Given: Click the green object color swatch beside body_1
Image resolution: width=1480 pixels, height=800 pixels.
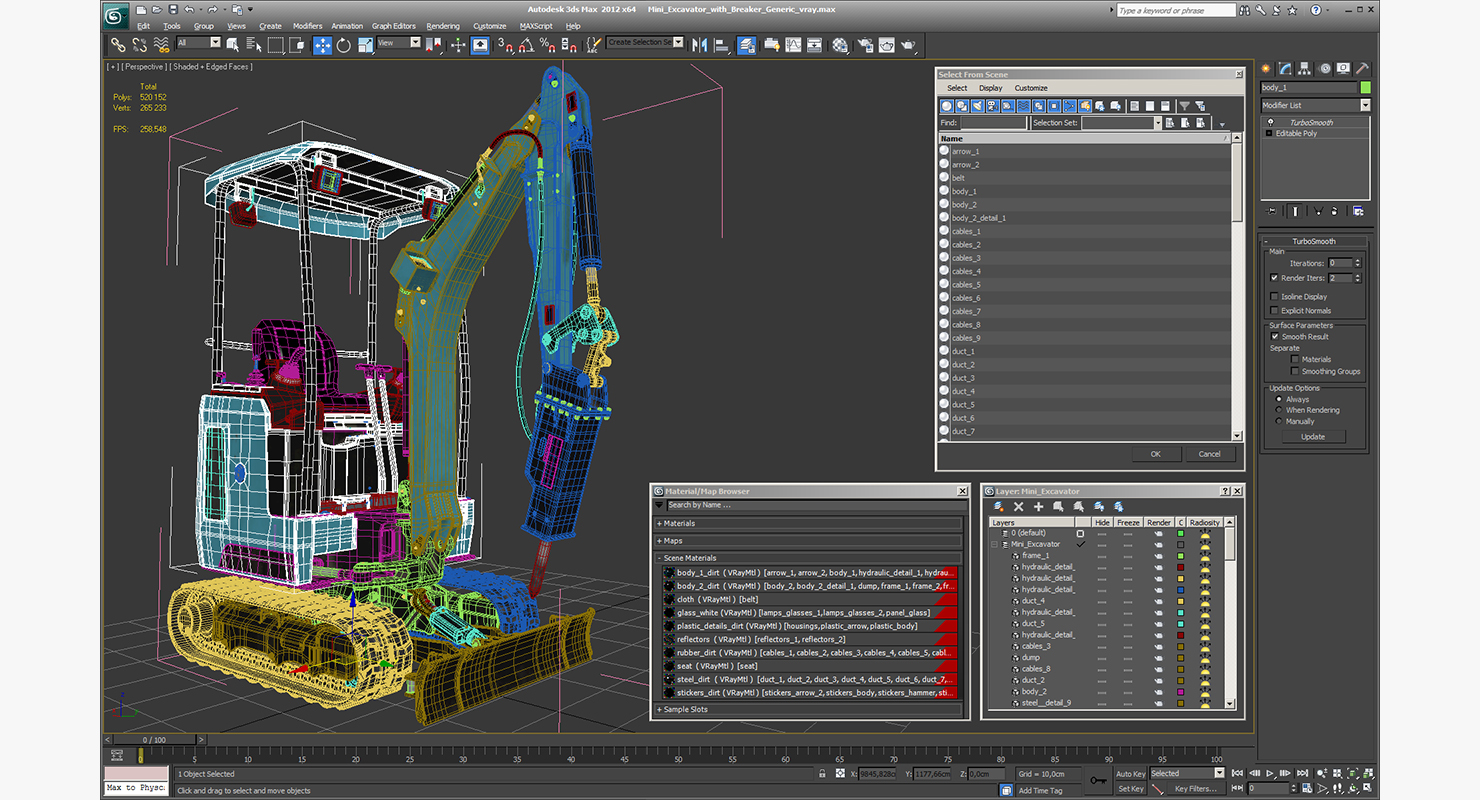Looking at the screenshot, I should pos(1366,88).
